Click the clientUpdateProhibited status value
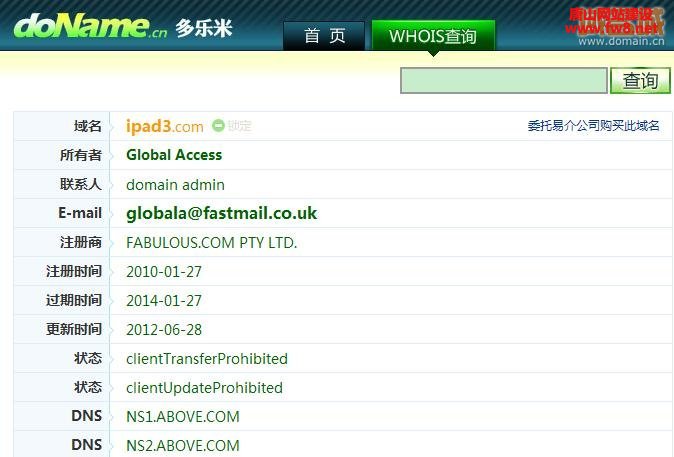Screen dimensions: 674x457 coord(204,387)
